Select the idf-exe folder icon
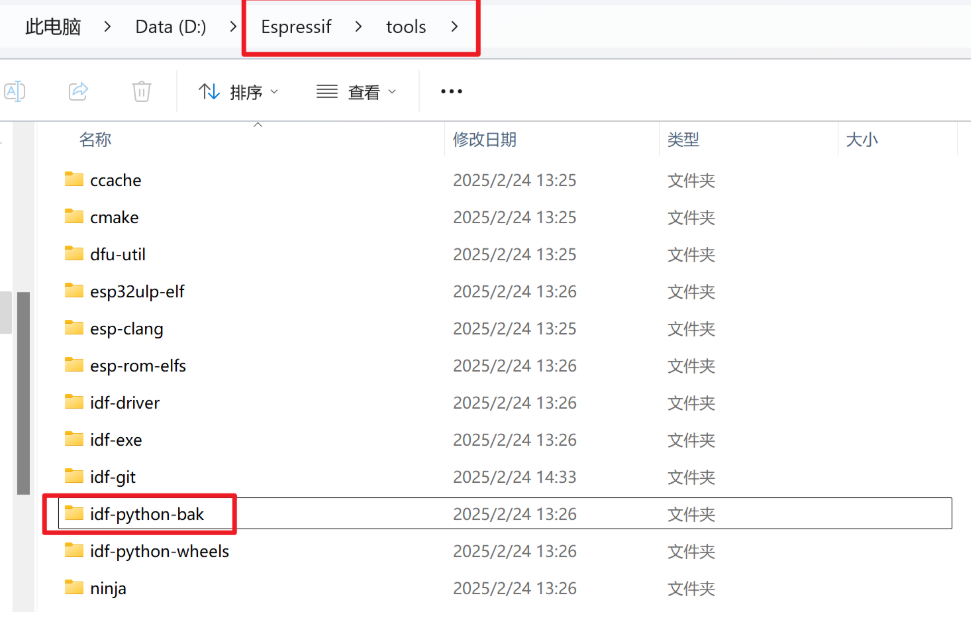Screen dimensions: 971x620 [x=74, y=440]
